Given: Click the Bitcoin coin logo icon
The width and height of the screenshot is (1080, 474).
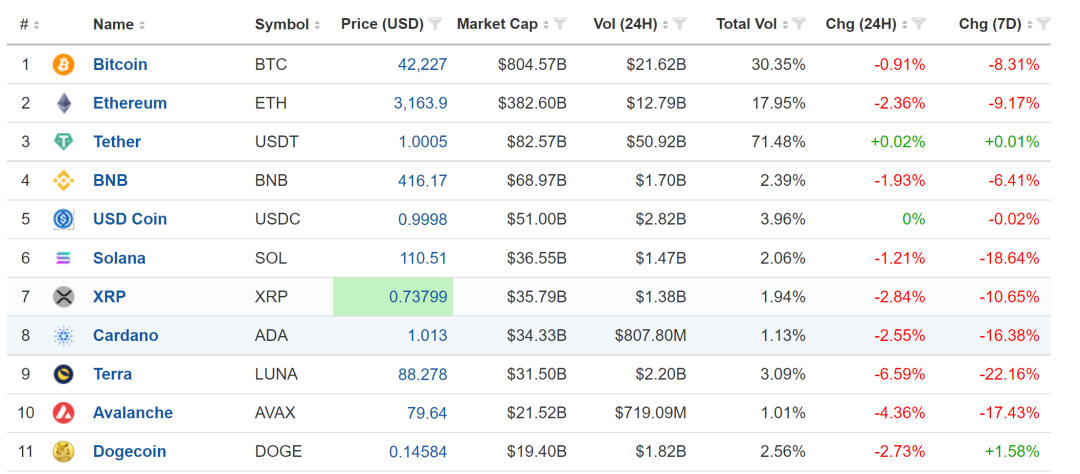Looking at the screenshot, I should coord(63,65).
